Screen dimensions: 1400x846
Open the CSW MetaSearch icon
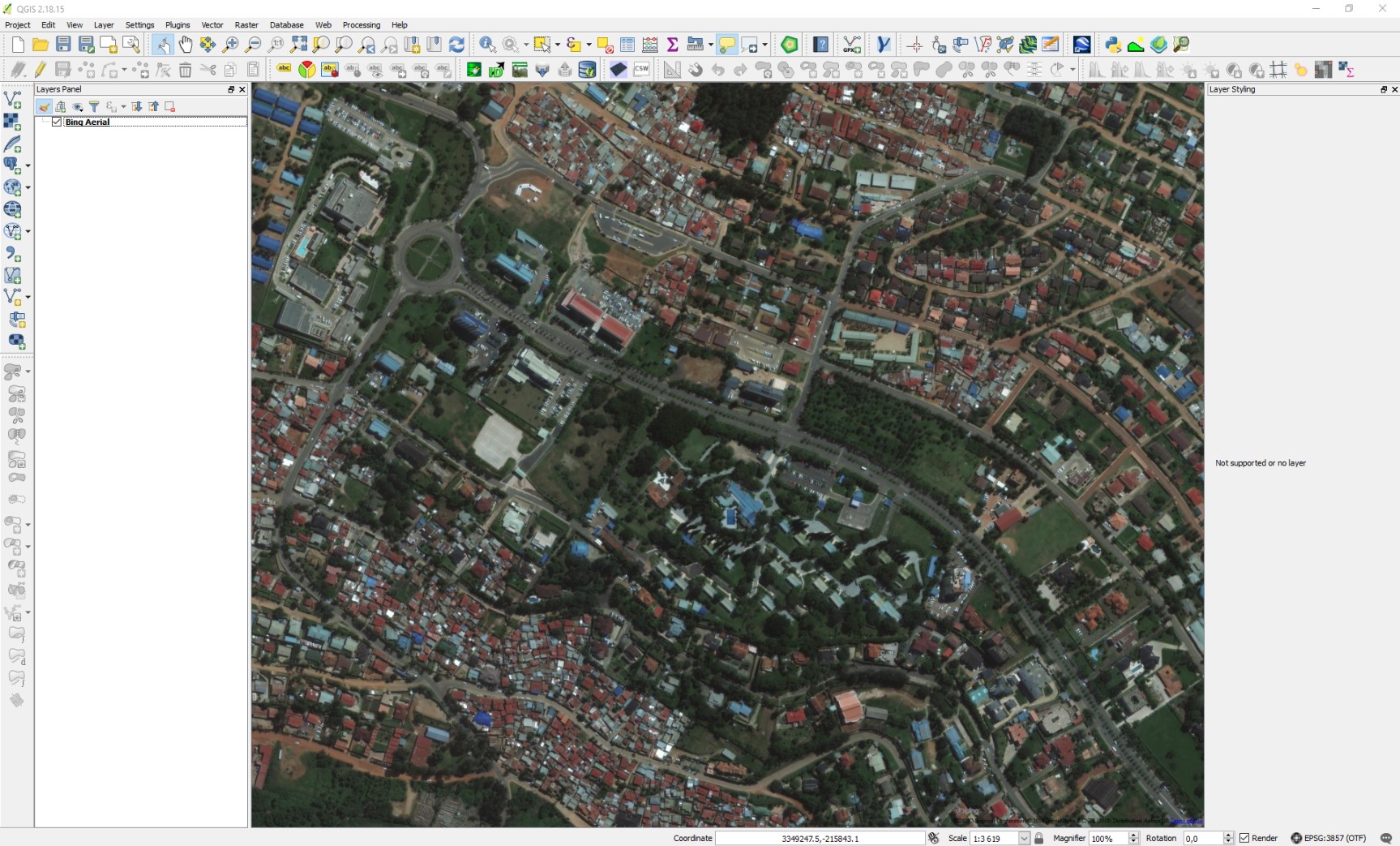[641, 70]
